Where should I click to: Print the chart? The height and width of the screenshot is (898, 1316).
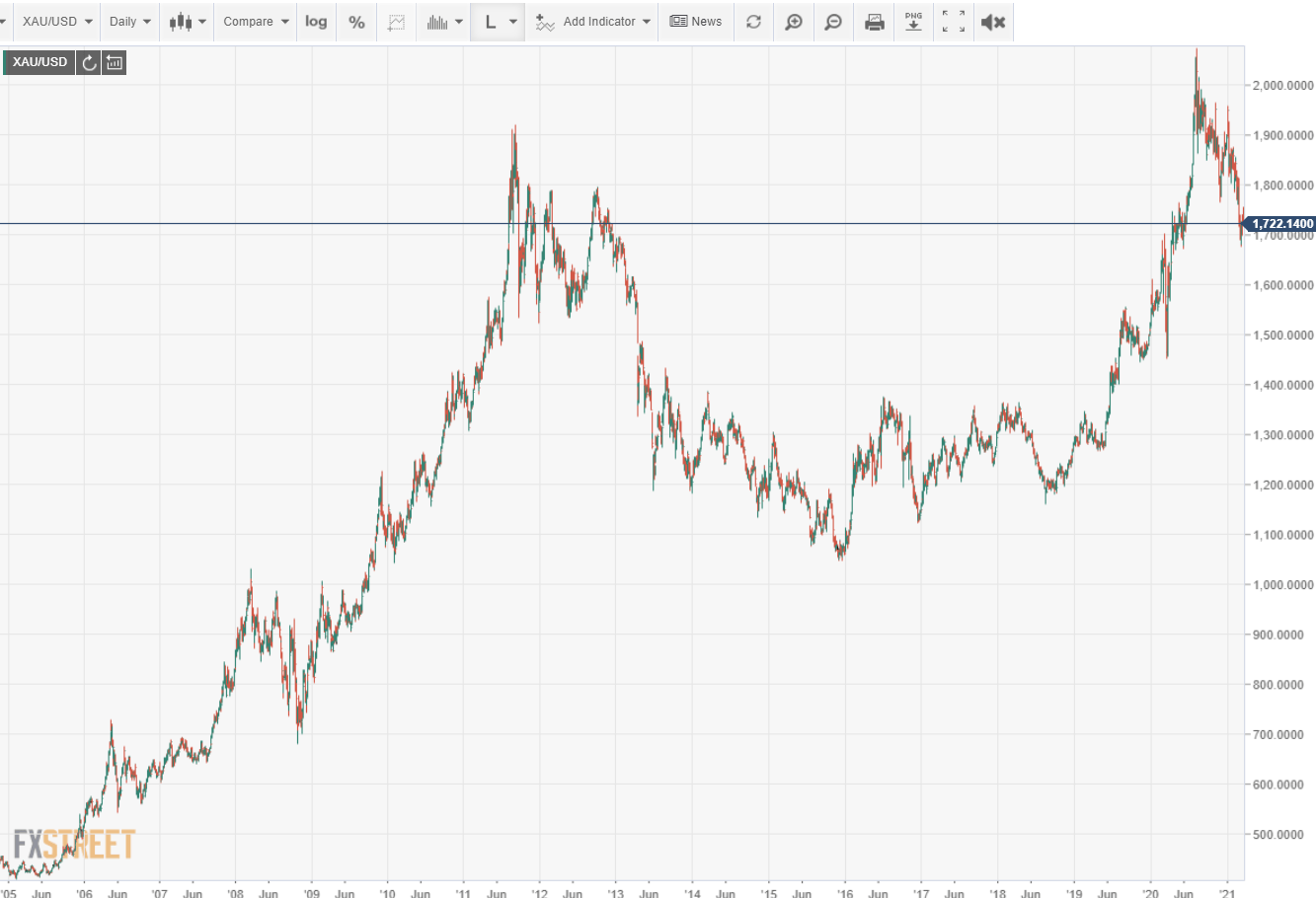click(x=875, y=22)
